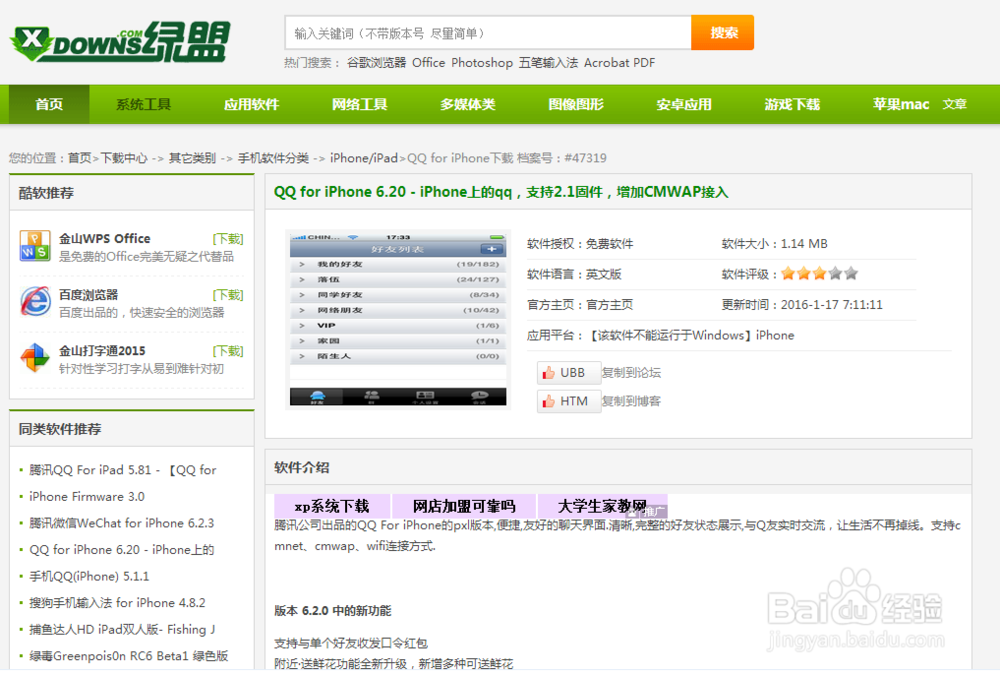
Task: Open the 安卓应用 navigation tab
Action: coord(684,104)
